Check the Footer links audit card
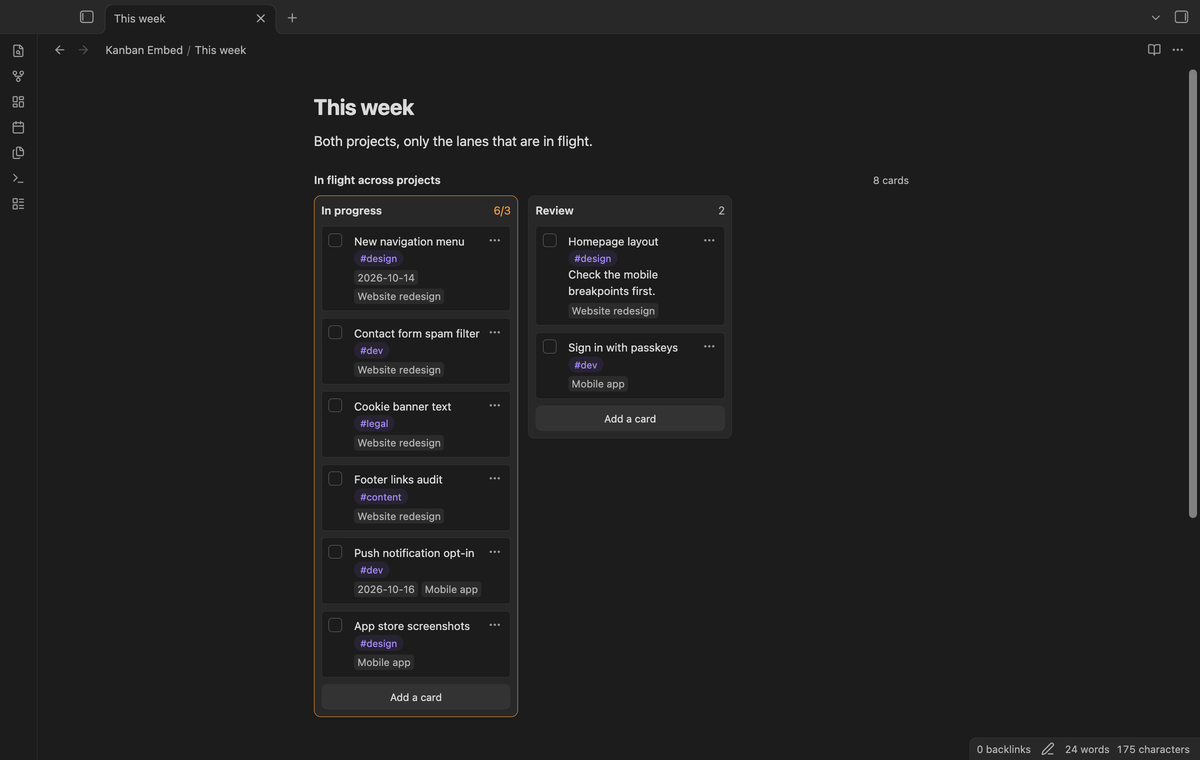1200x760 pixels. 335,478
